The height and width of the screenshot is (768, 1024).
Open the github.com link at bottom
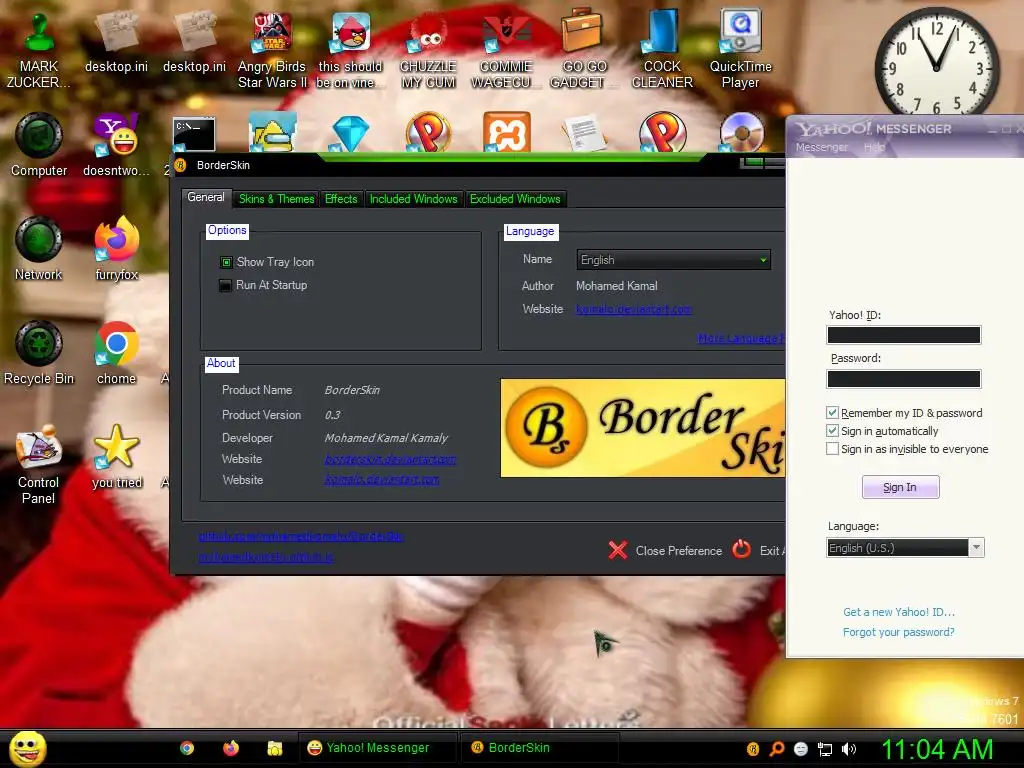[301, 536]
